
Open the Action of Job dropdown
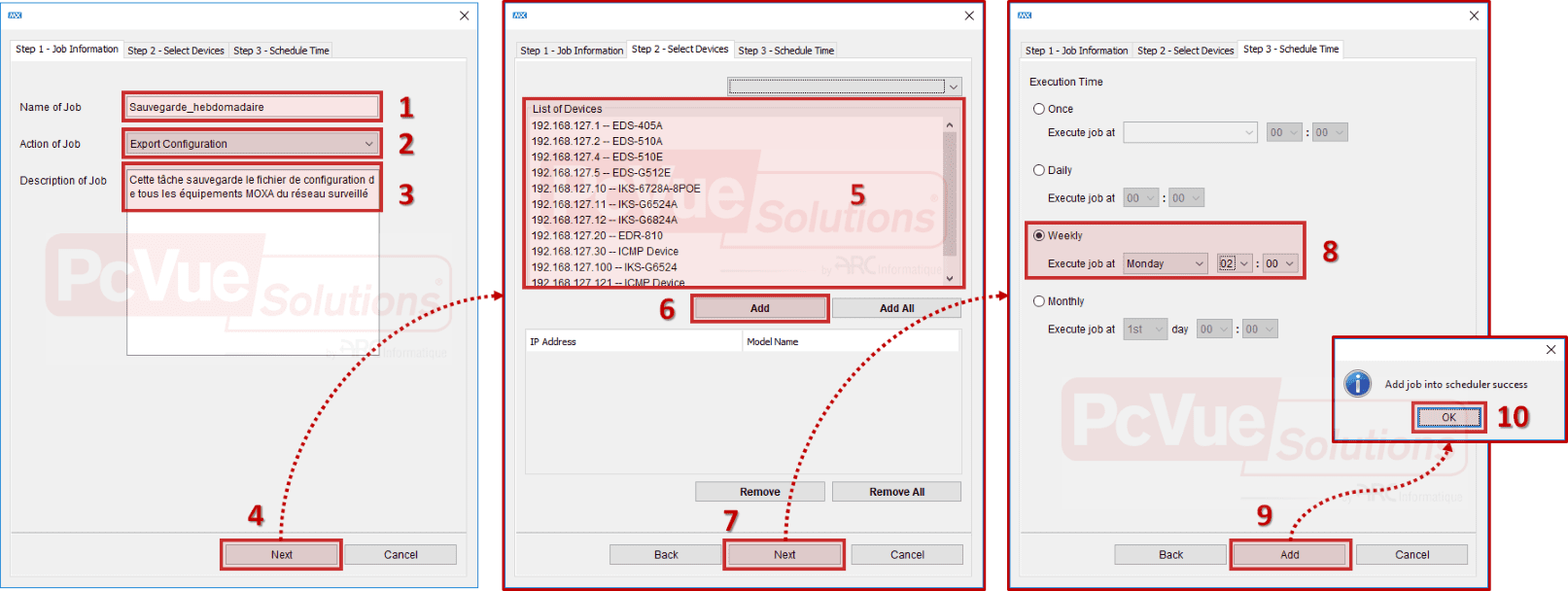[x=368, y=144]
